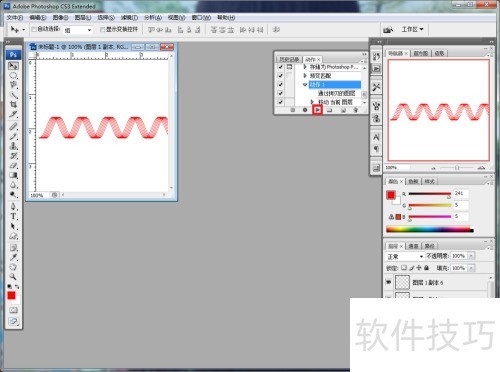Toggle the checkmark beside 动作 1
Viewport: 500px width, 372px height.
tap(280, 84)
